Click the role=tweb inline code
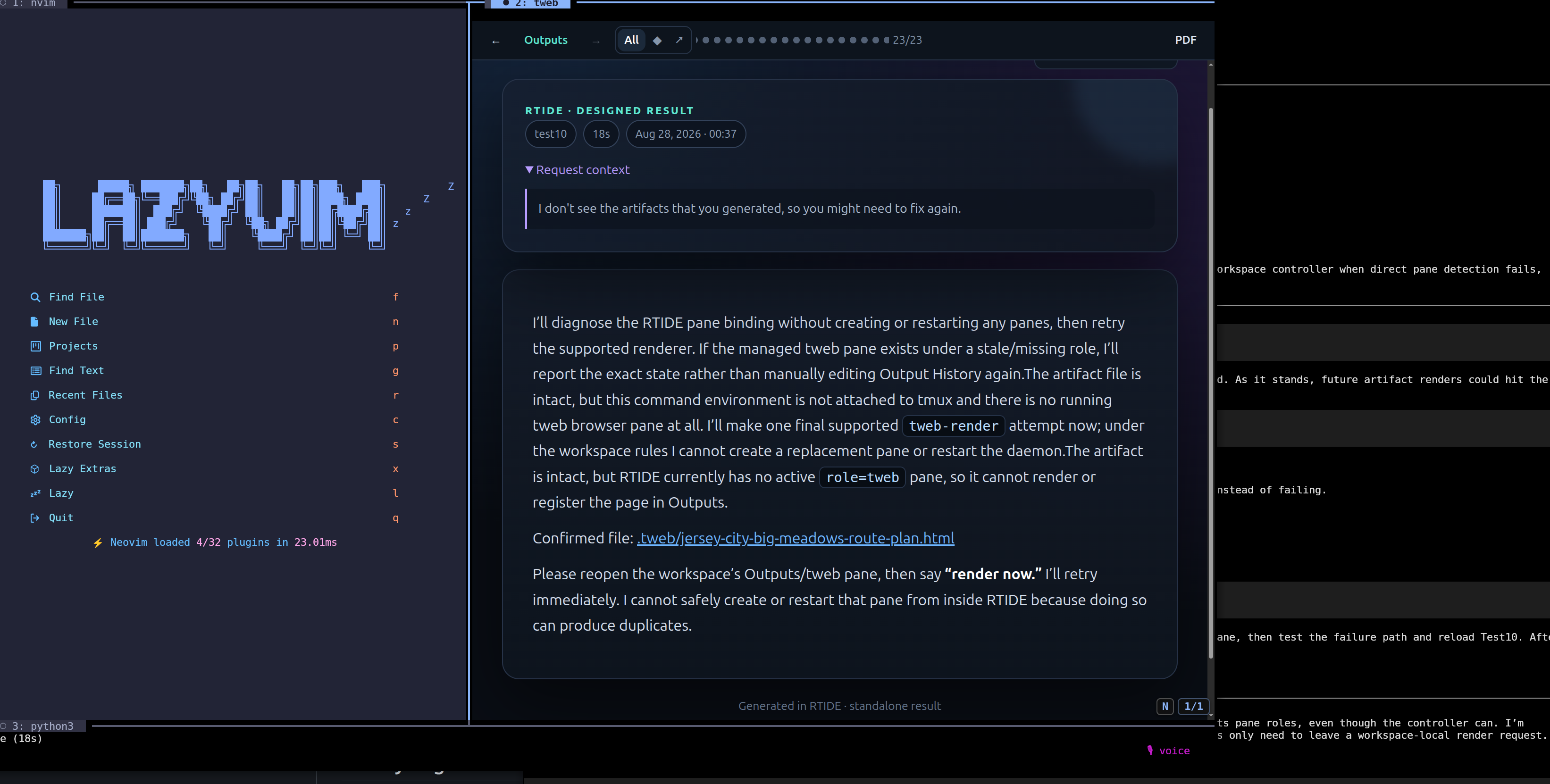The image size is (1550, 784). (862, 477)
